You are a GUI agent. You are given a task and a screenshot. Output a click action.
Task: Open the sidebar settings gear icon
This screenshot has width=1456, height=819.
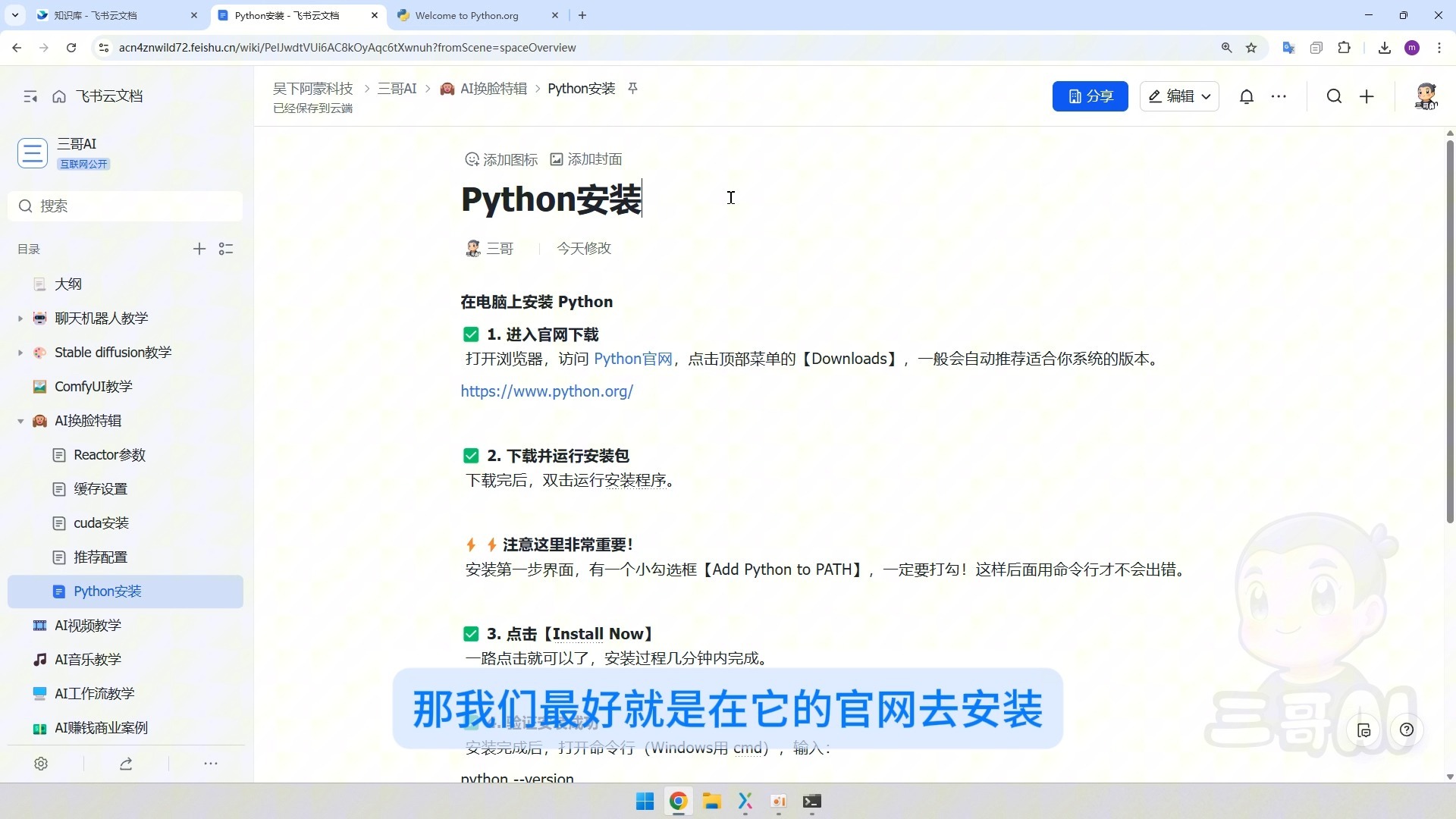click(x=41, y=764)
